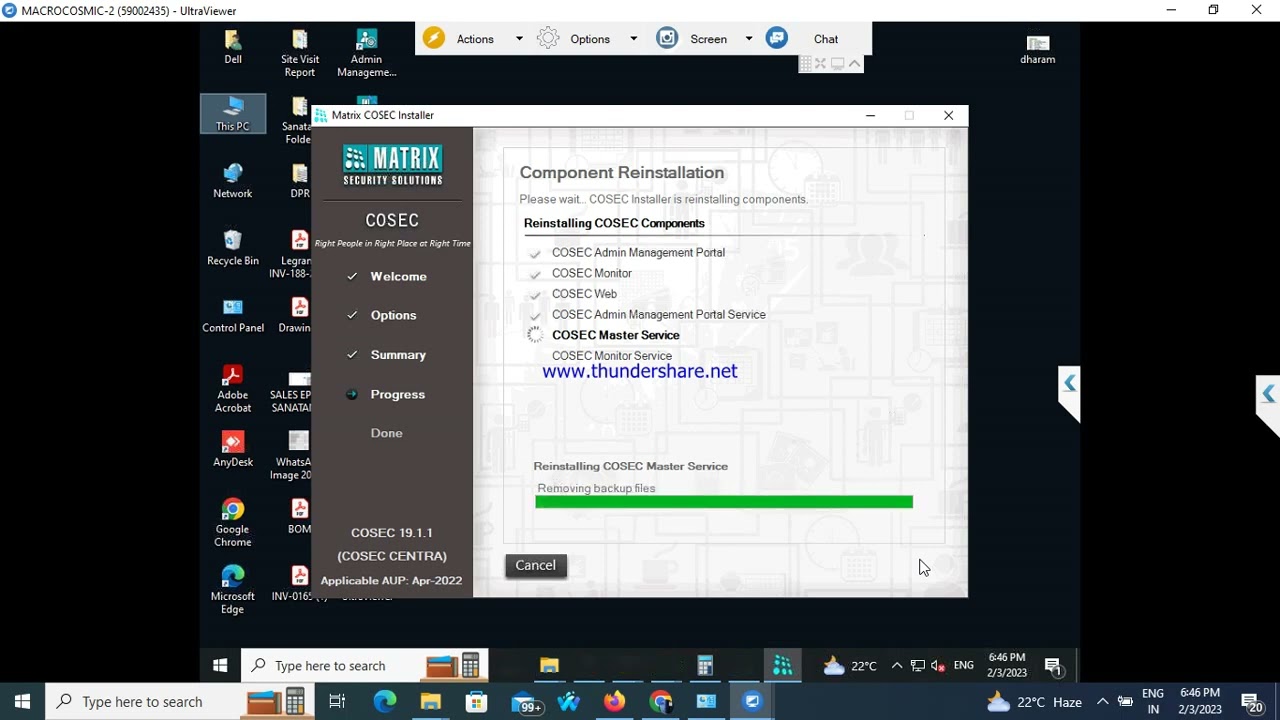Open Microsoft Edge on local taskbar
This screenshot has height=720, width=1280.
385,702
